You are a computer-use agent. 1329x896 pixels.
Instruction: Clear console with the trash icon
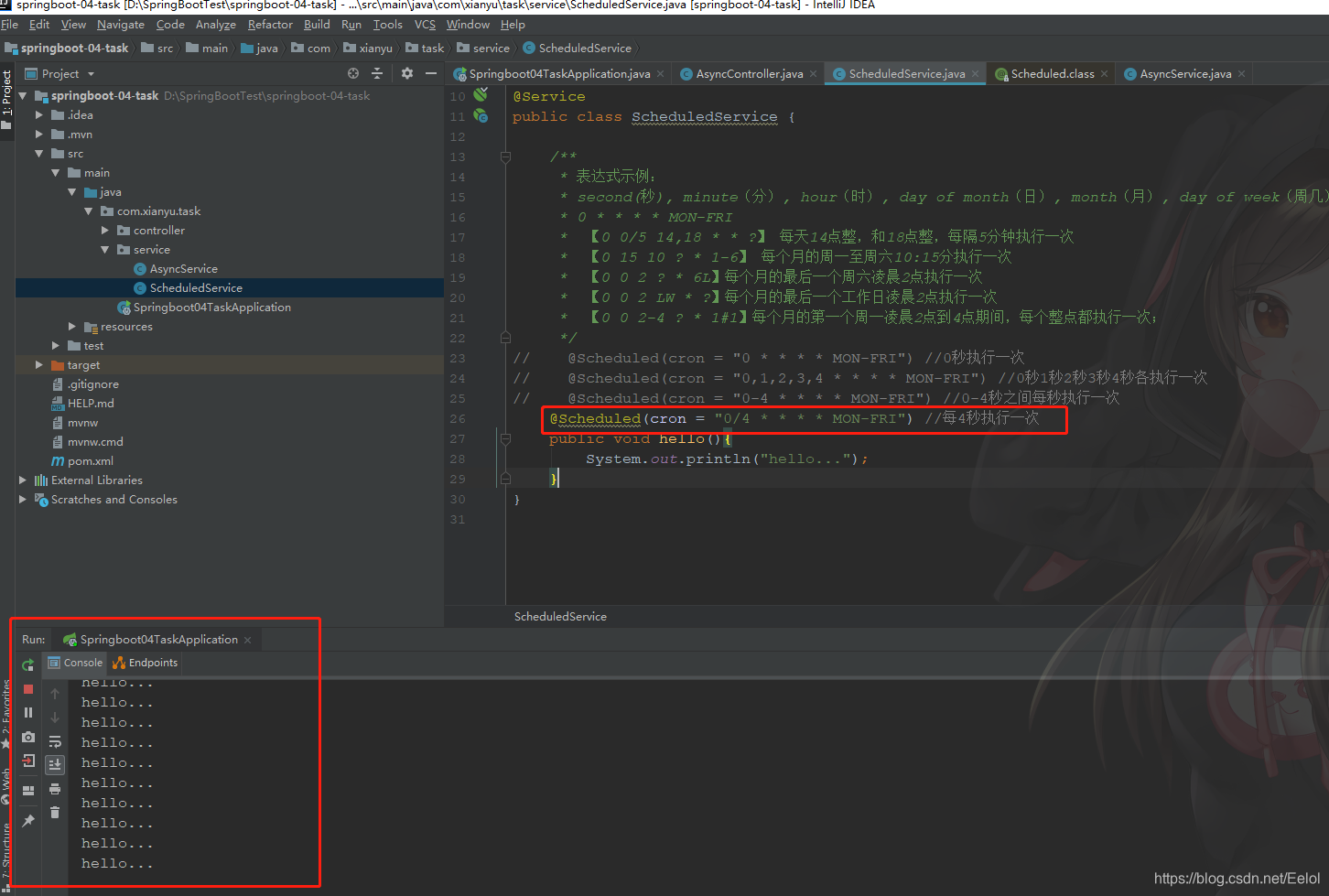tap(55, 812)
